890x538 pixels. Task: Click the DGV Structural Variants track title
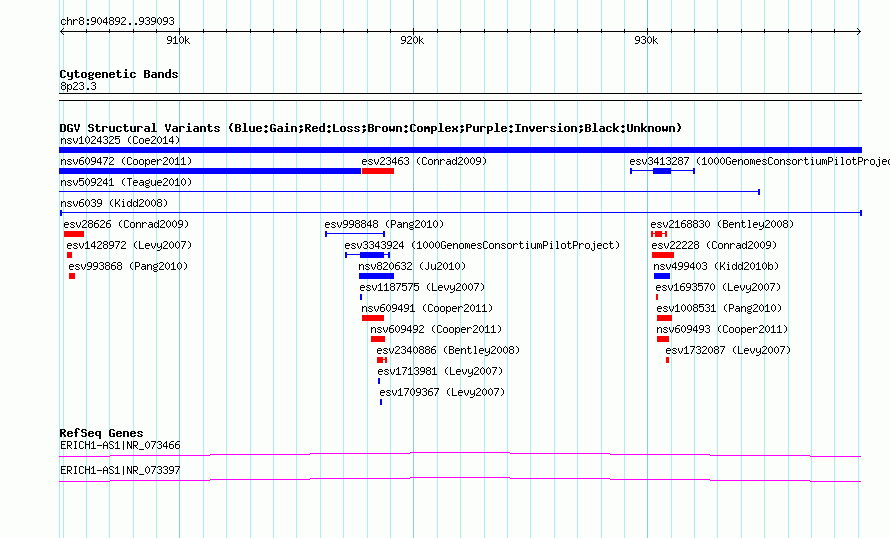[x=371, y=128]
